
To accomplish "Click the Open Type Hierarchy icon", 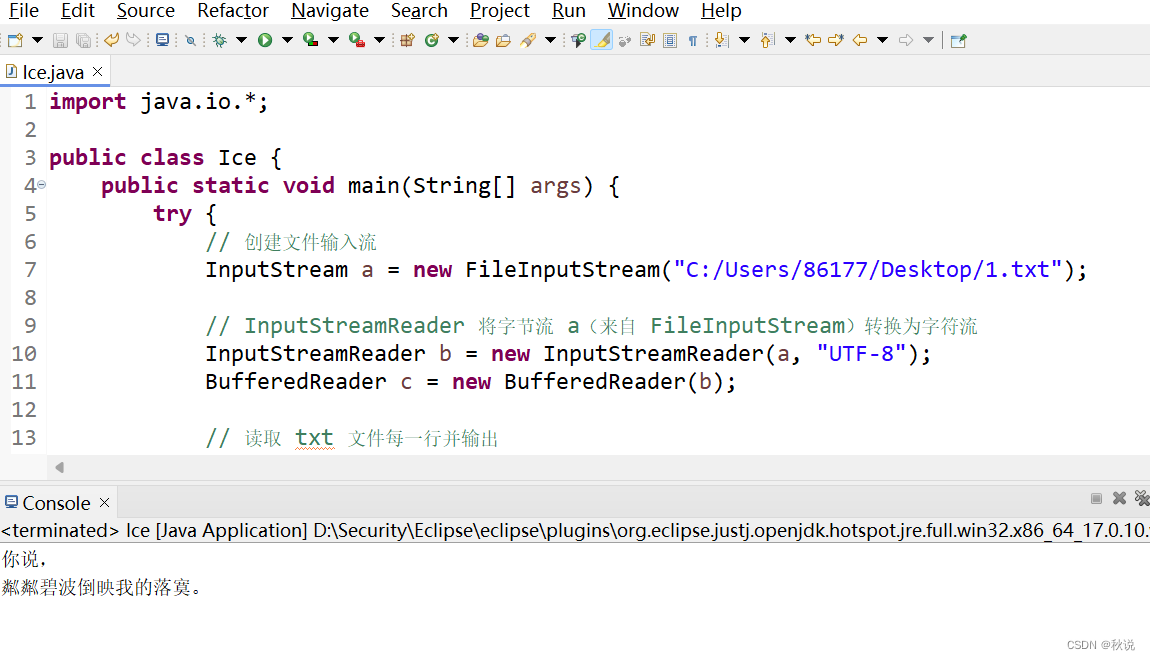I will tap(579, 40).
